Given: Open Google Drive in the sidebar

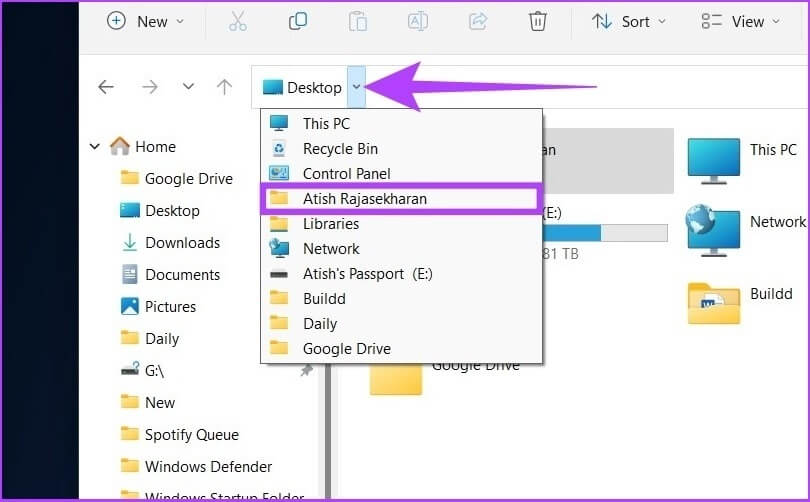Looking at the screenshot, I should click(177, 179).
